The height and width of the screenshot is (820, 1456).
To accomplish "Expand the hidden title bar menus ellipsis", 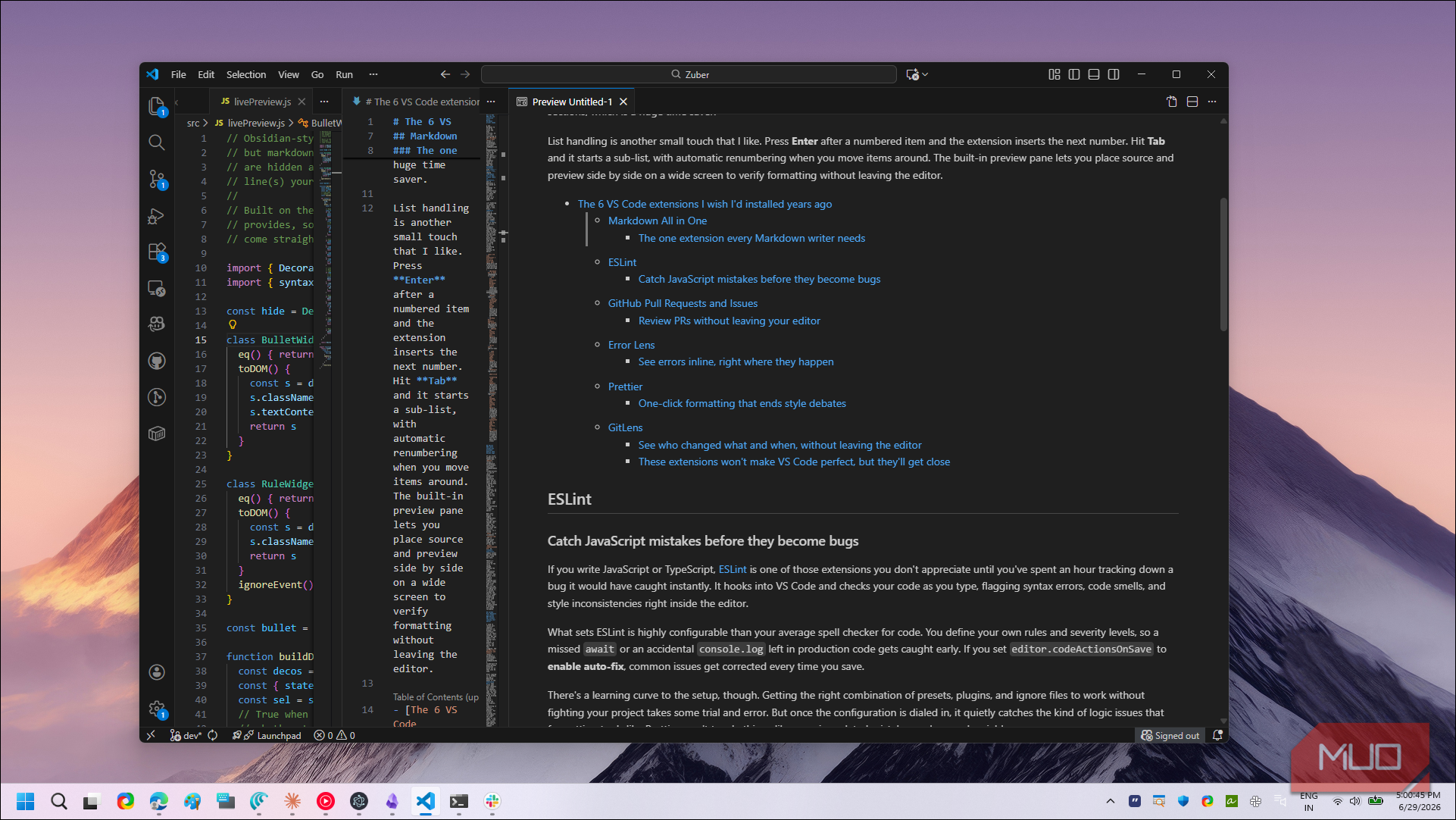I will click(x=373, y=74).
